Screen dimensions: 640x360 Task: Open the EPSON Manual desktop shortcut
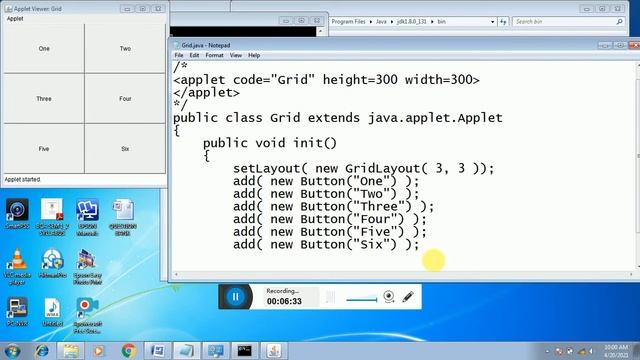(x=87, y=217)
